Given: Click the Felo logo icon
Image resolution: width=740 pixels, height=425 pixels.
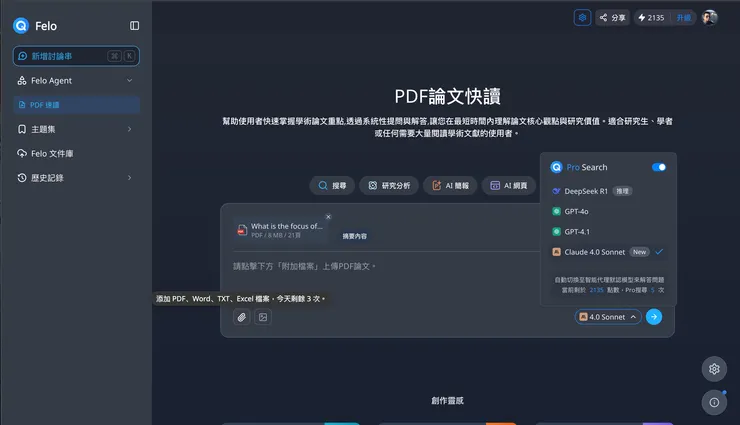Looking at the screenshot, I should [x=21, y=25].
